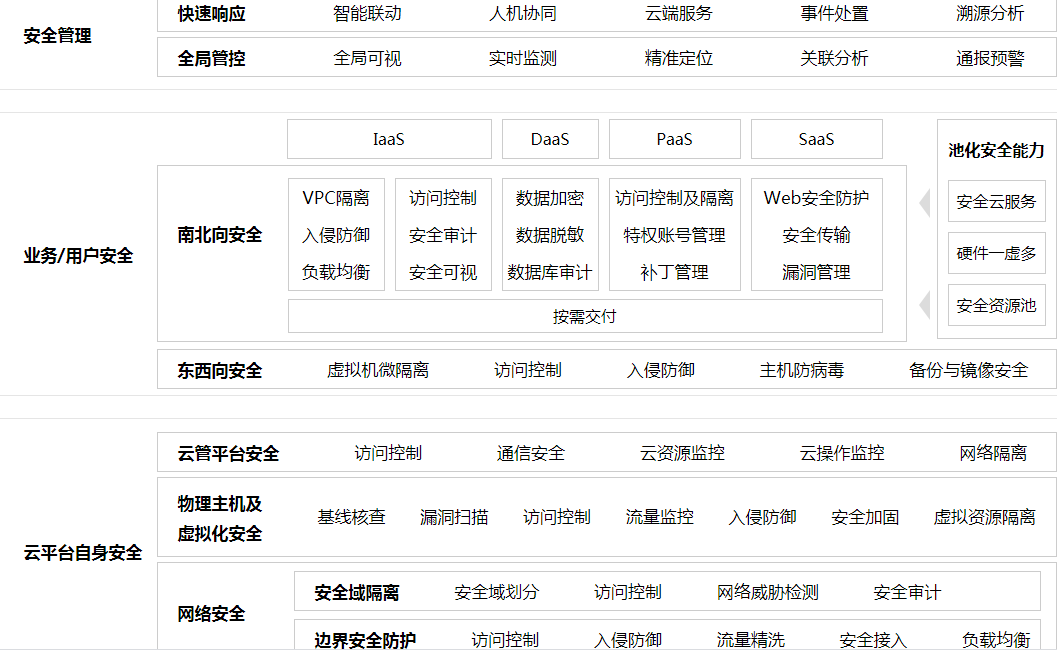This screenshot has width=1057, height=652.
Task: Select the IaaS header box
Action: pos(389,139)
